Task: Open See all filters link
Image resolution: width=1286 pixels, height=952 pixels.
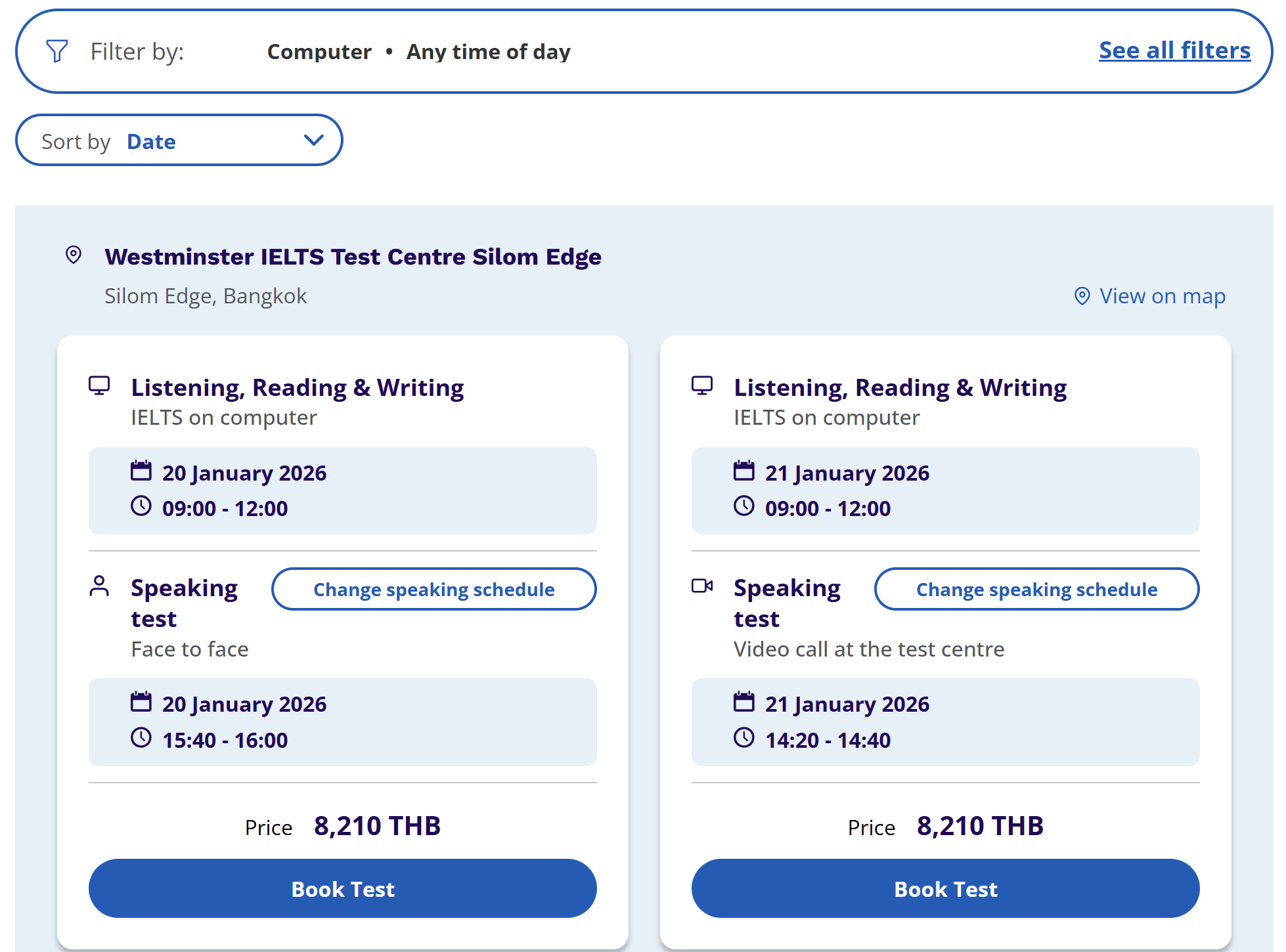Action: [1174, 51]
